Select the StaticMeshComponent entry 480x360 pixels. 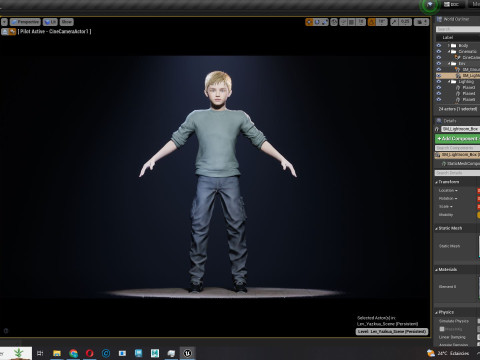point(461,164)
